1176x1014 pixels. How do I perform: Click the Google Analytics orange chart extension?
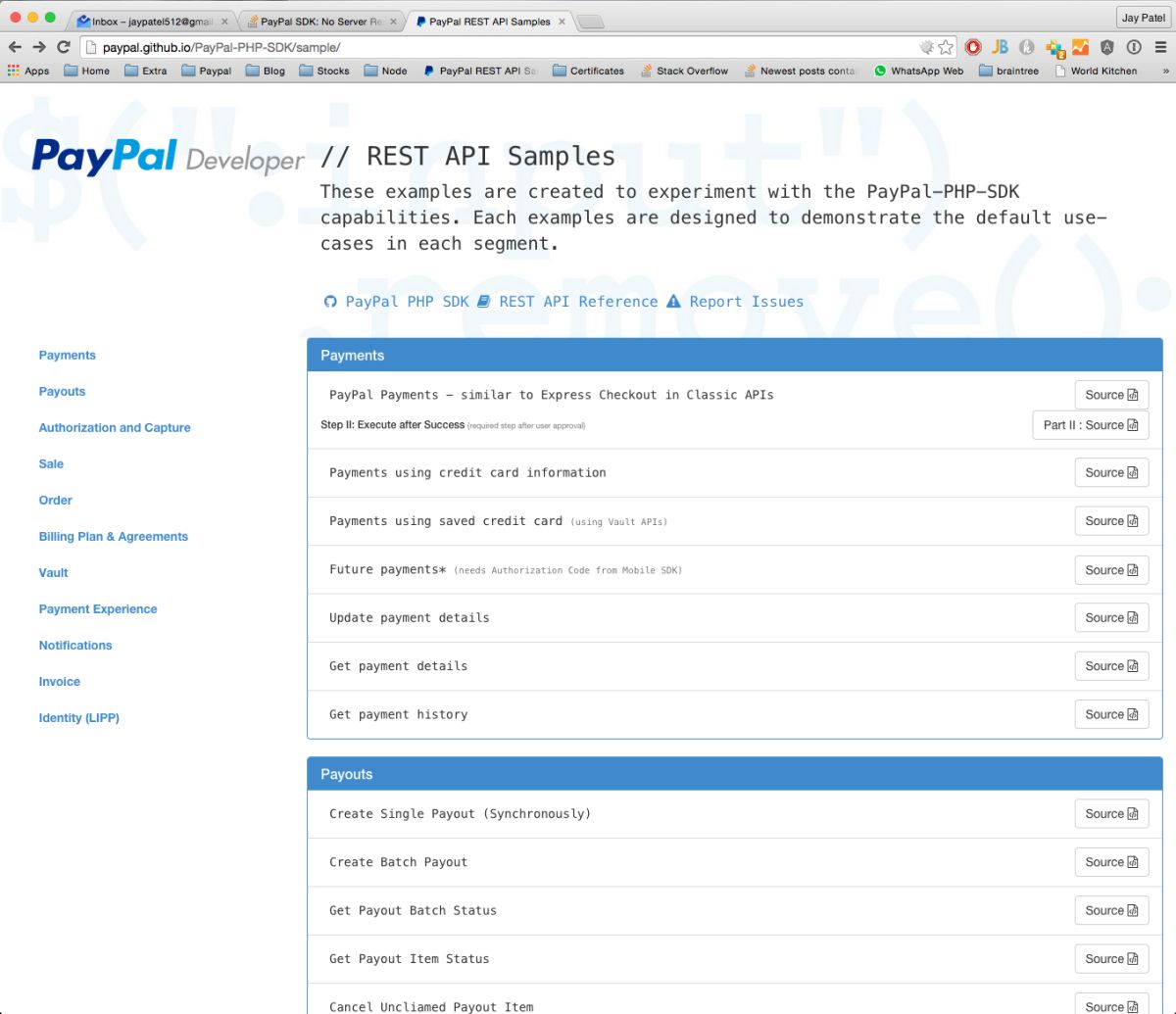coord(1080,47)
